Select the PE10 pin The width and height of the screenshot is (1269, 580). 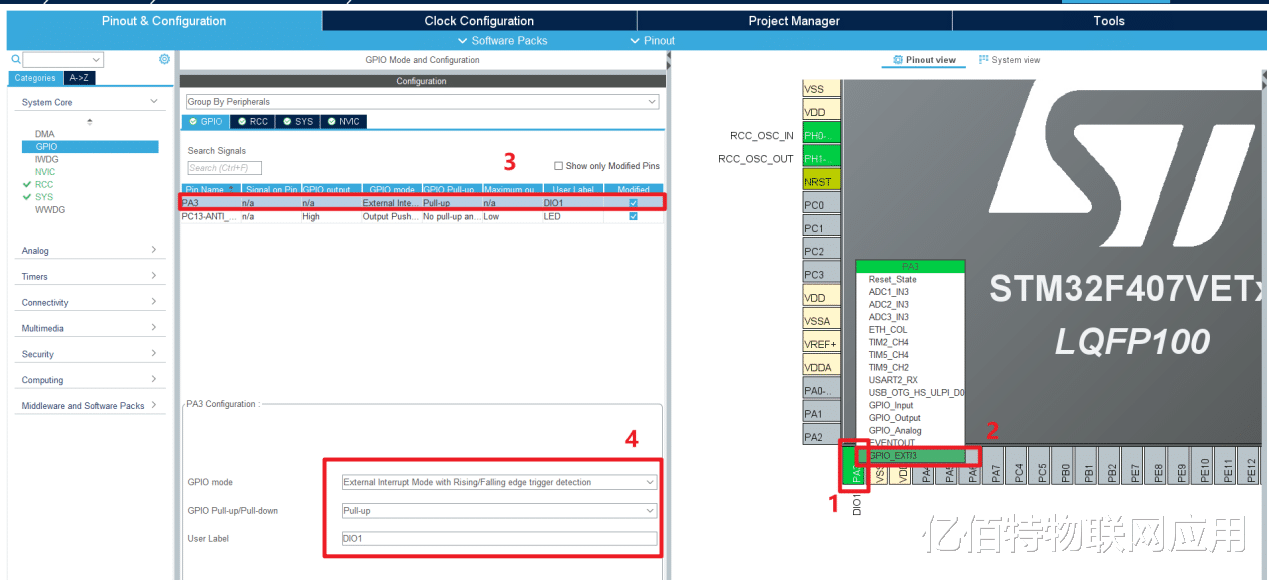click(x=1205, y=467)
